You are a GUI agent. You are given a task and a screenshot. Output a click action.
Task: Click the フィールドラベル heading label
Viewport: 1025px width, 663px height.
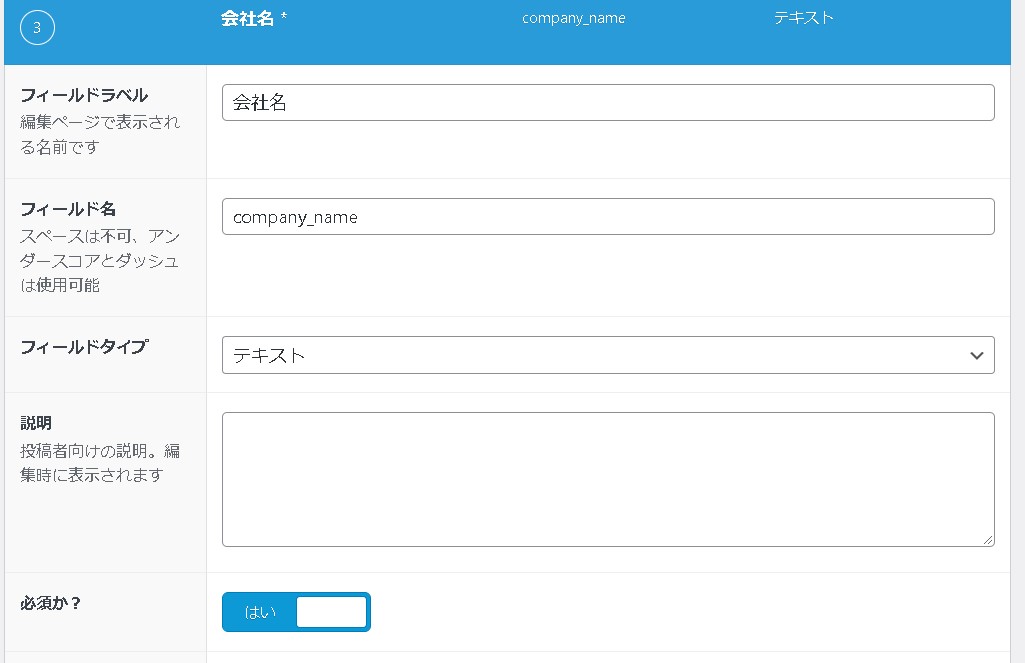pos(84,95)
